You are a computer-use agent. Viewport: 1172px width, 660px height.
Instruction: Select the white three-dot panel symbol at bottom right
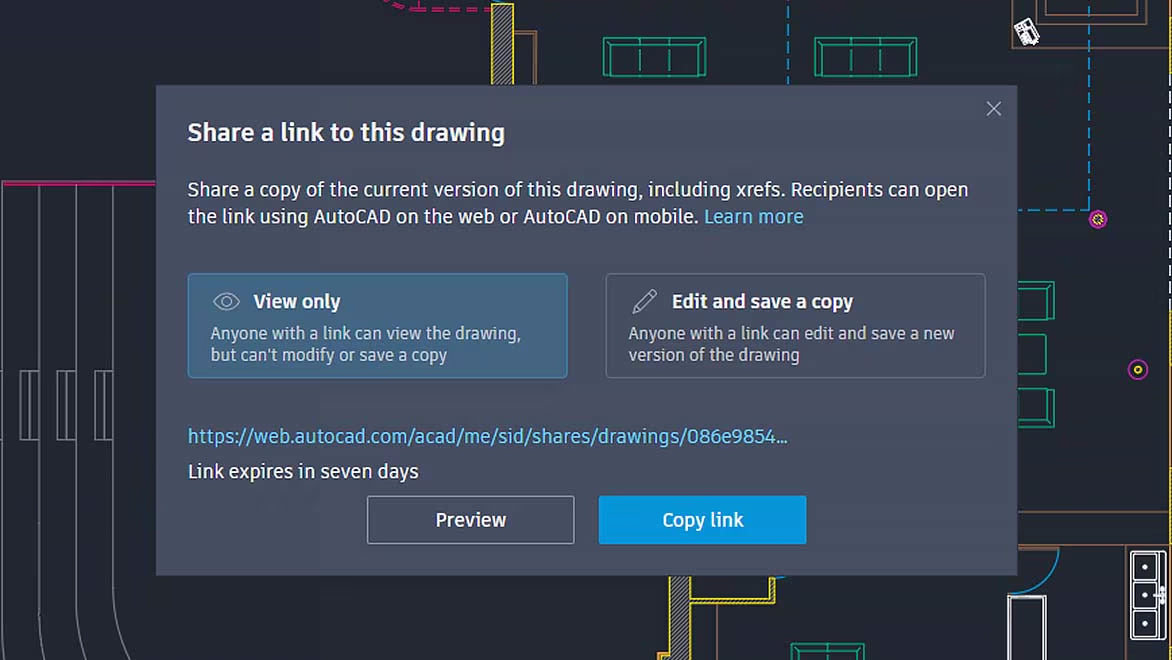[1146, 595]
